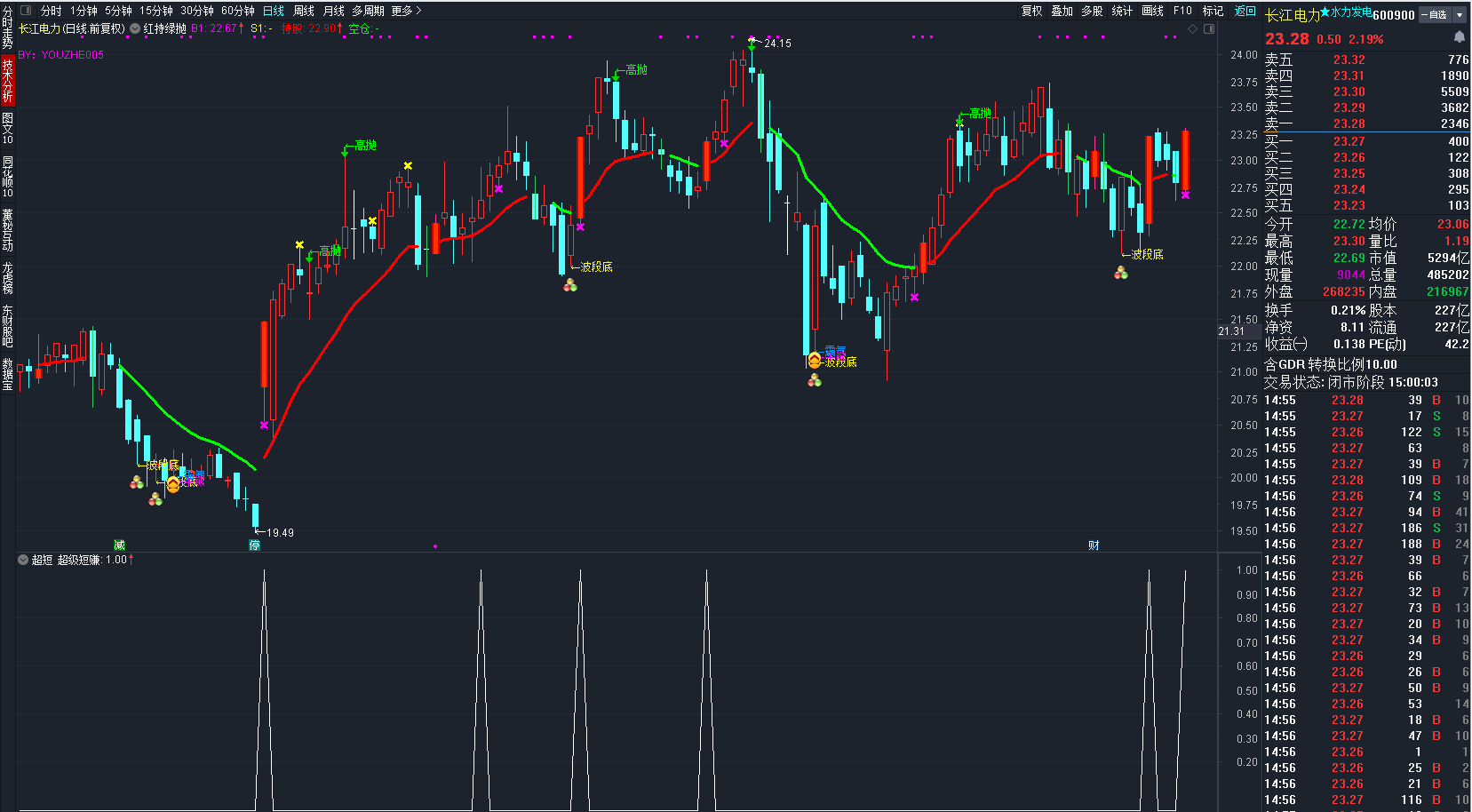
Task: Open the 复权 adjustment menu
Action: tap(1031, 11)
